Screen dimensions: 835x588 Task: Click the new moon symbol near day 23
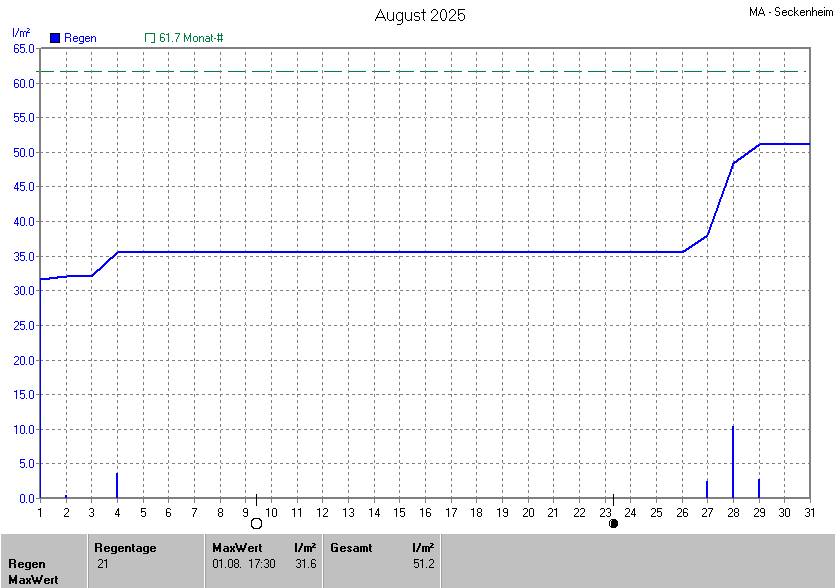(613, 523)
